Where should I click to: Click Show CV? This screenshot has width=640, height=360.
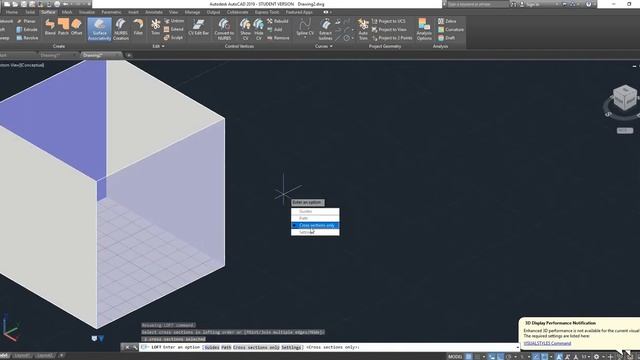[x=245, y=29]
